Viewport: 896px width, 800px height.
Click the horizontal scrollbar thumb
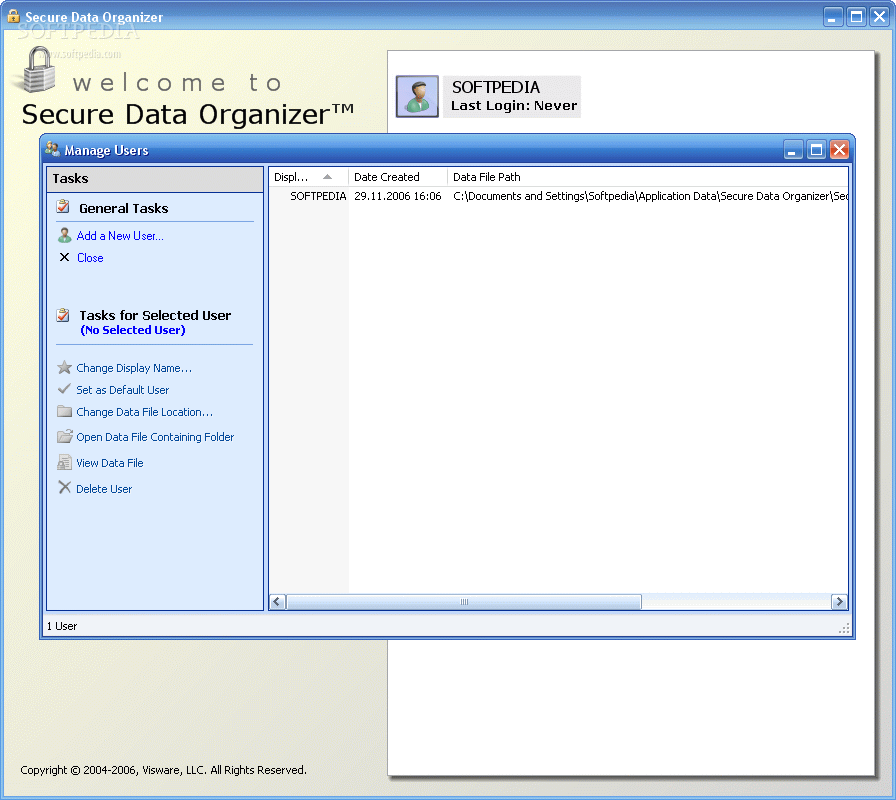click(x=464, y=602)
